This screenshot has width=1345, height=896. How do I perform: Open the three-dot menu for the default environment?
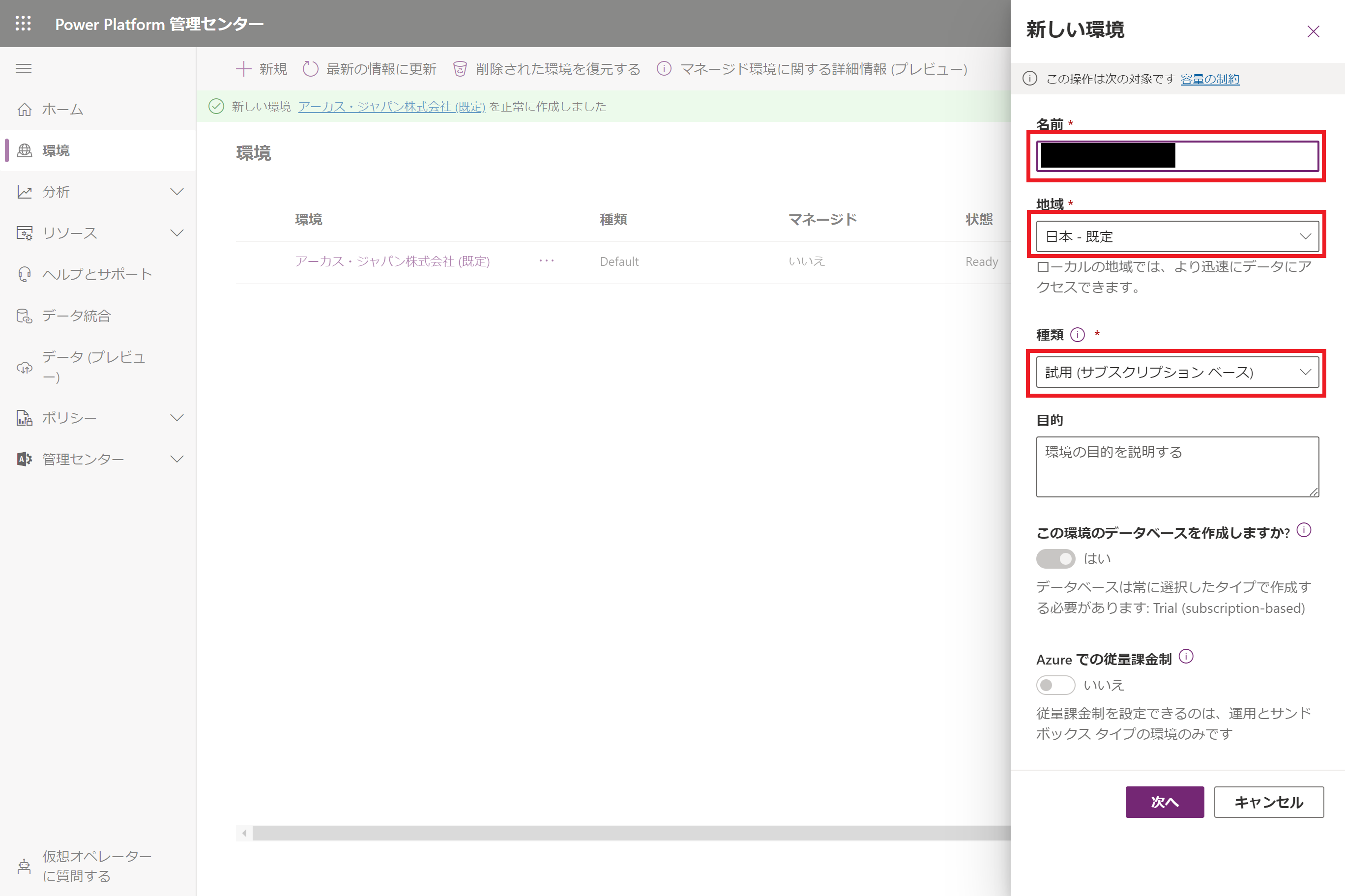pyautogui.click(x=547, y=261)
